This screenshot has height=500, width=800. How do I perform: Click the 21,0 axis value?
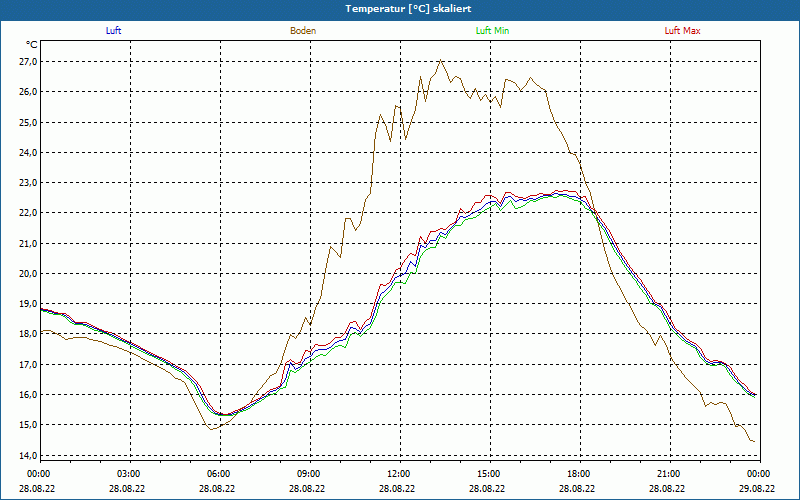tap(27, 243)
